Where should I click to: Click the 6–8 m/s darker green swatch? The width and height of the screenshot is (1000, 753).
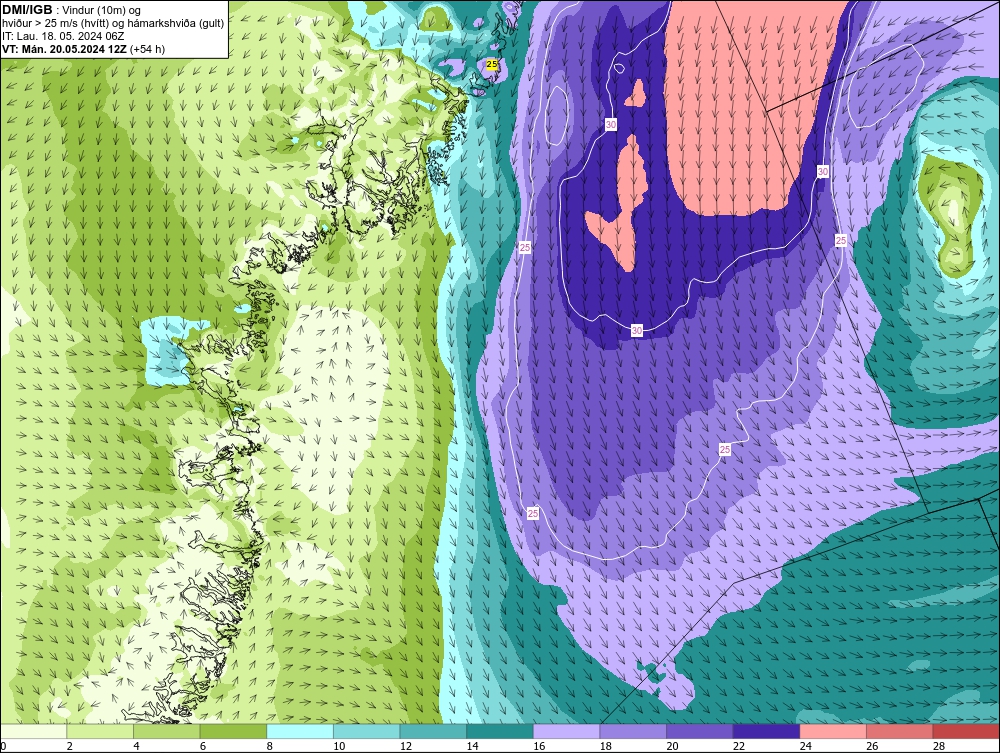point(233,731)
